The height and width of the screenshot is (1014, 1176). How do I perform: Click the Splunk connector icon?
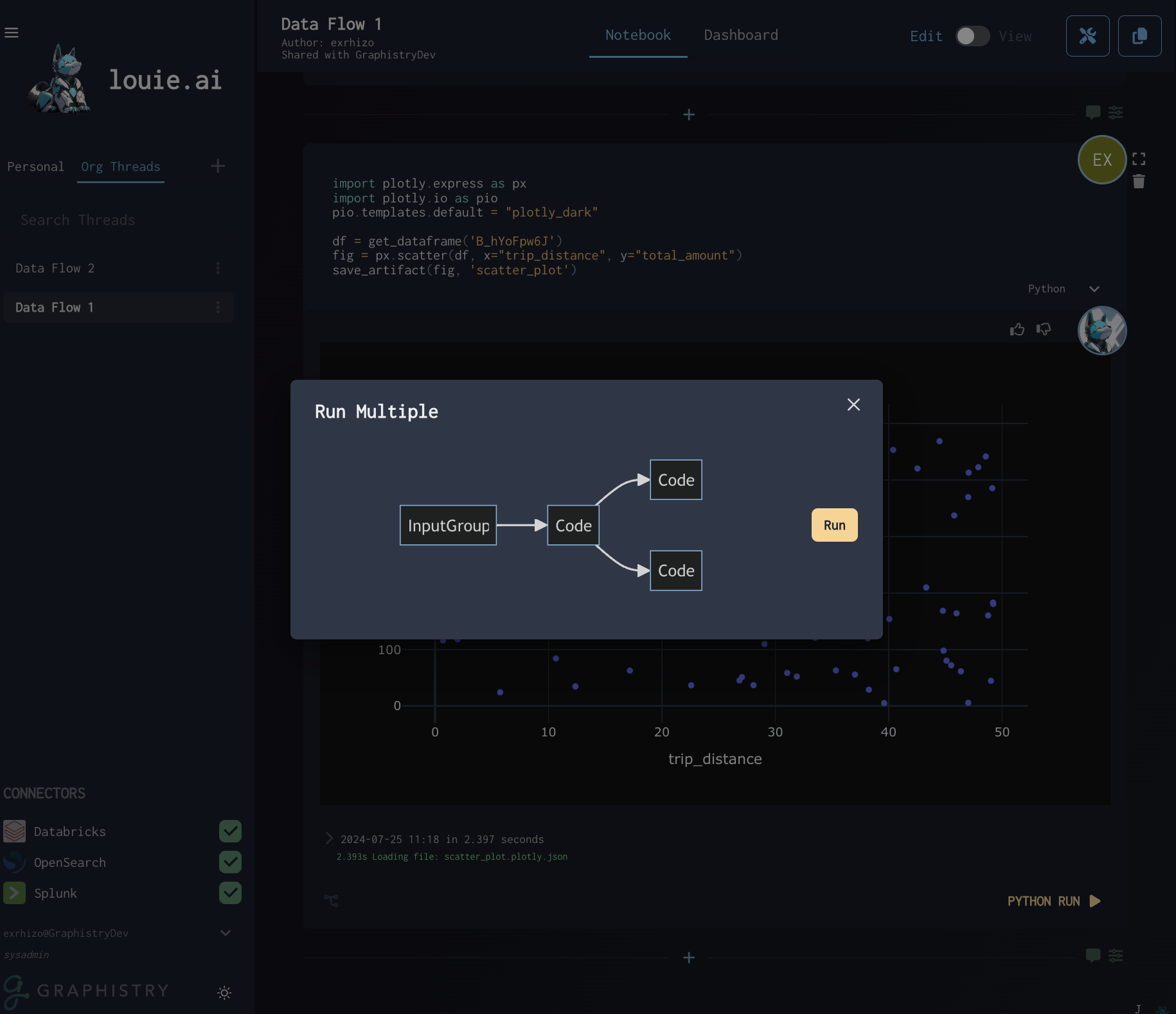(x=14, y=893)
